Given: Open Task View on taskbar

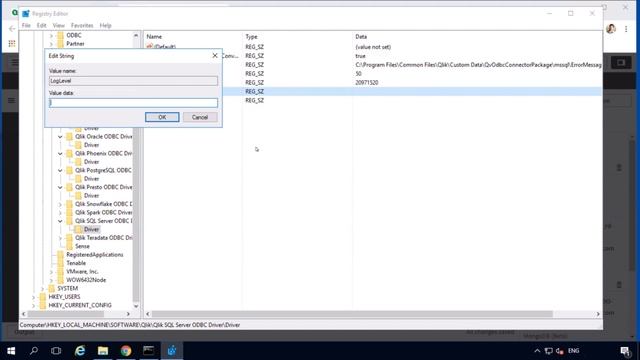Looking at the screenshot, I should [56, 351].
